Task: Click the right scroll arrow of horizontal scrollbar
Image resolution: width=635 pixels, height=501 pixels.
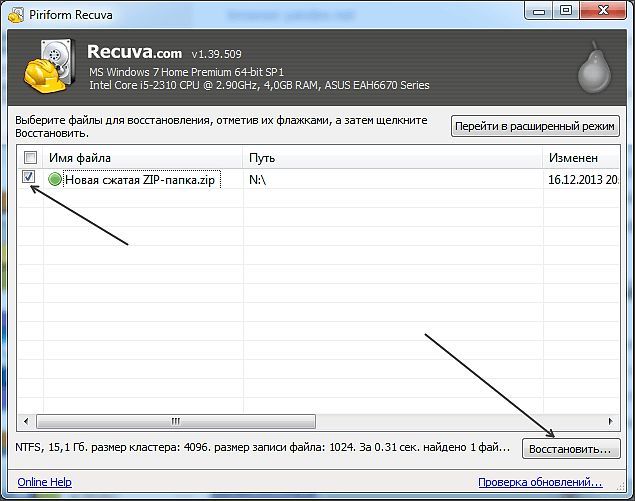Action: coord(610,421)
